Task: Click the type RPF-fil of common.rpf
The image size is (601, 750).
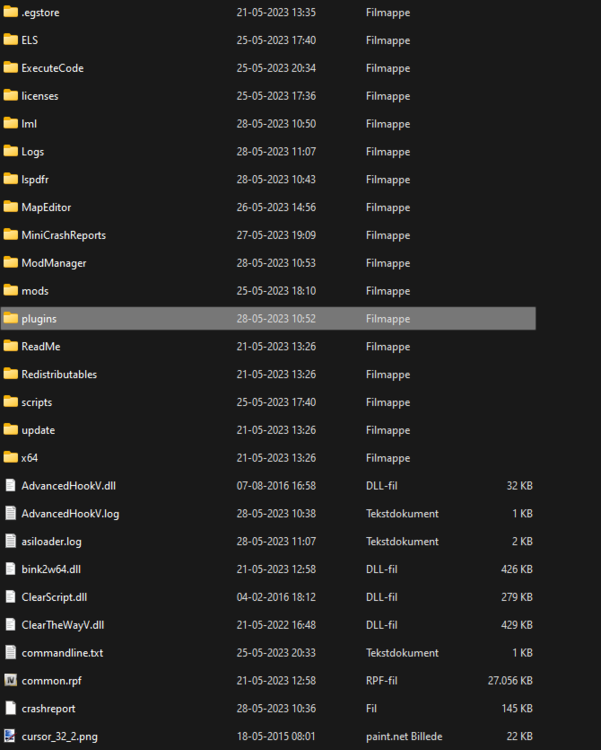Action: click(x=381, y=680)
